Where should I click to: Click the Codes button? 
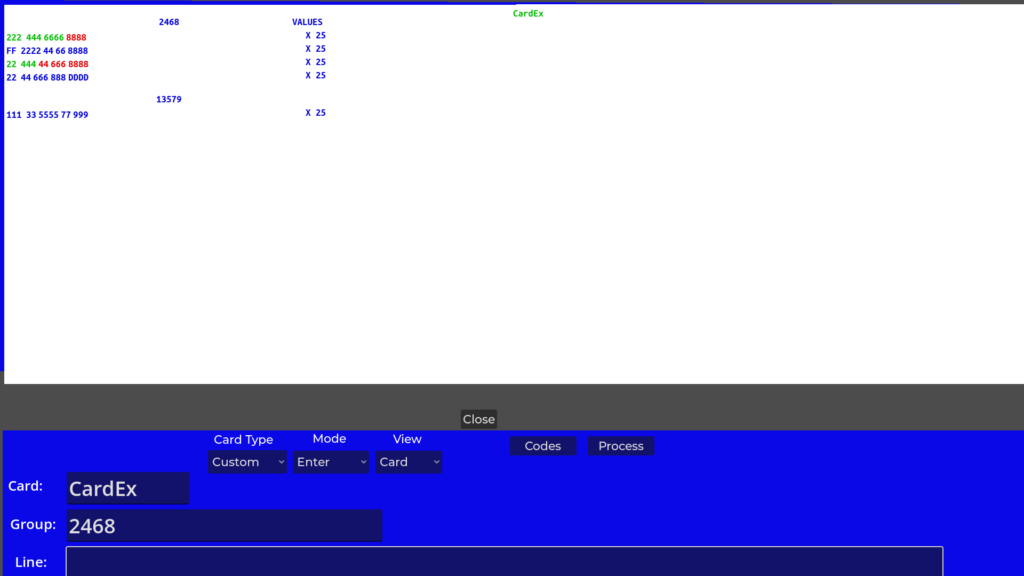(x=543, y=446)
